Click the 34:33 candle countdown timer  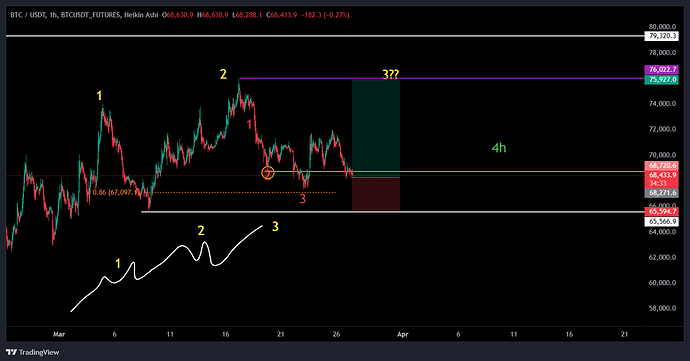point(658,183)
